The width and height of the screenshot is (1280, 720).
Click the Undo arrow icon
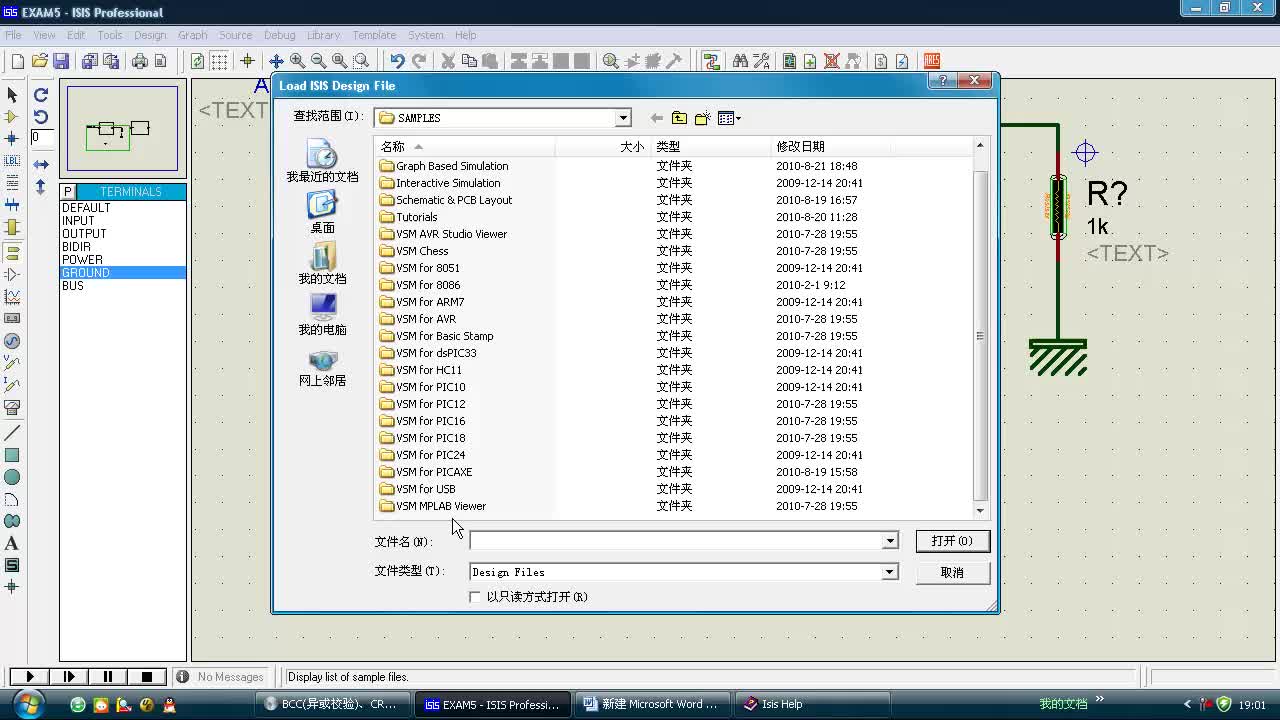(x=397, y=61)
